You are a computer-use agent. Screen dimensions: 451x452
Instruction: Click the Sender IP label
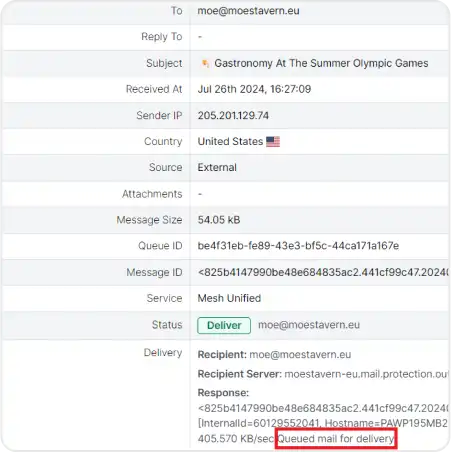pos(159,115)
